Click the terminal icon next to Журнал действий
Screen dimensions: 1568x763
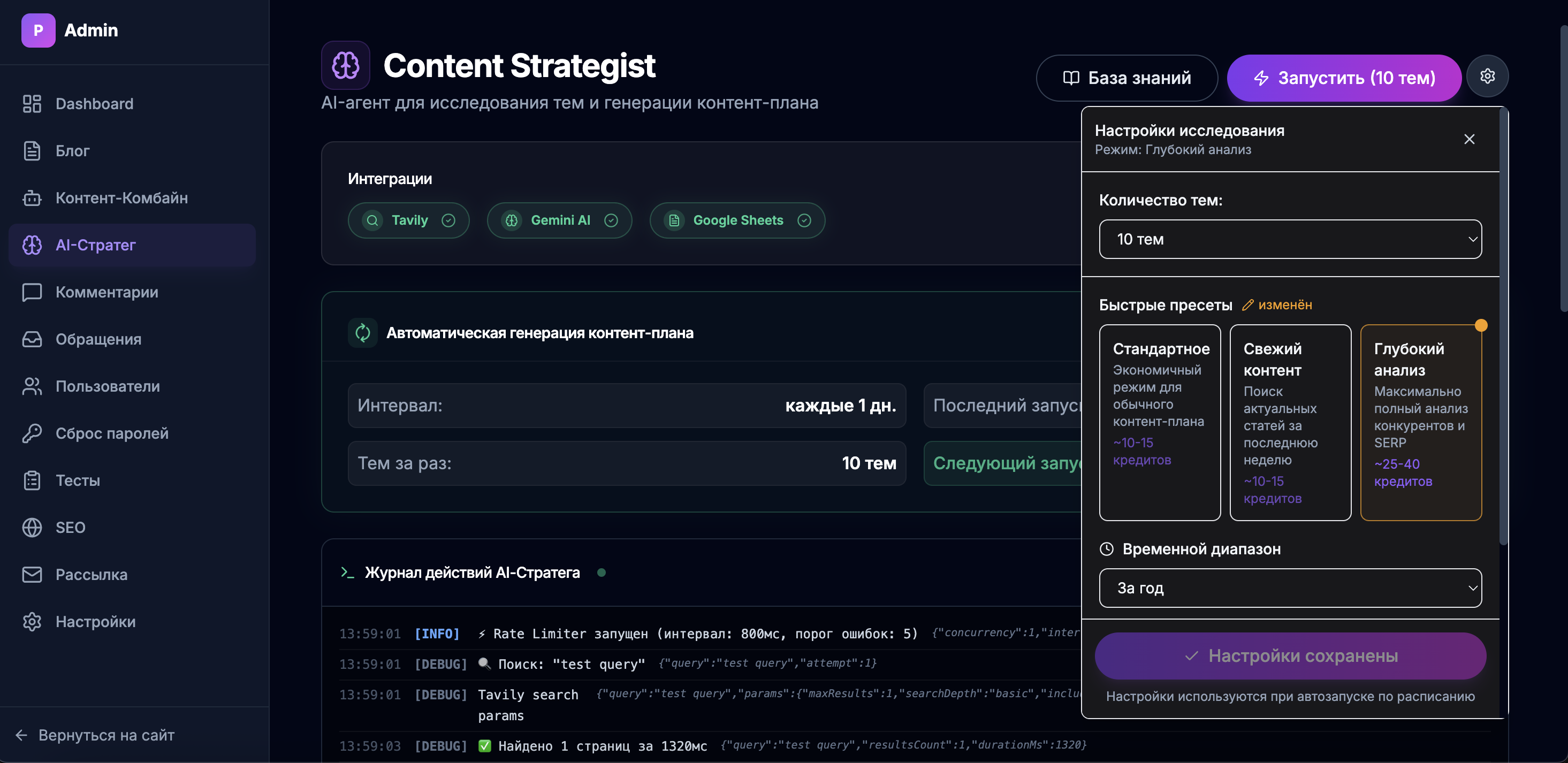(x=347, y=573)
